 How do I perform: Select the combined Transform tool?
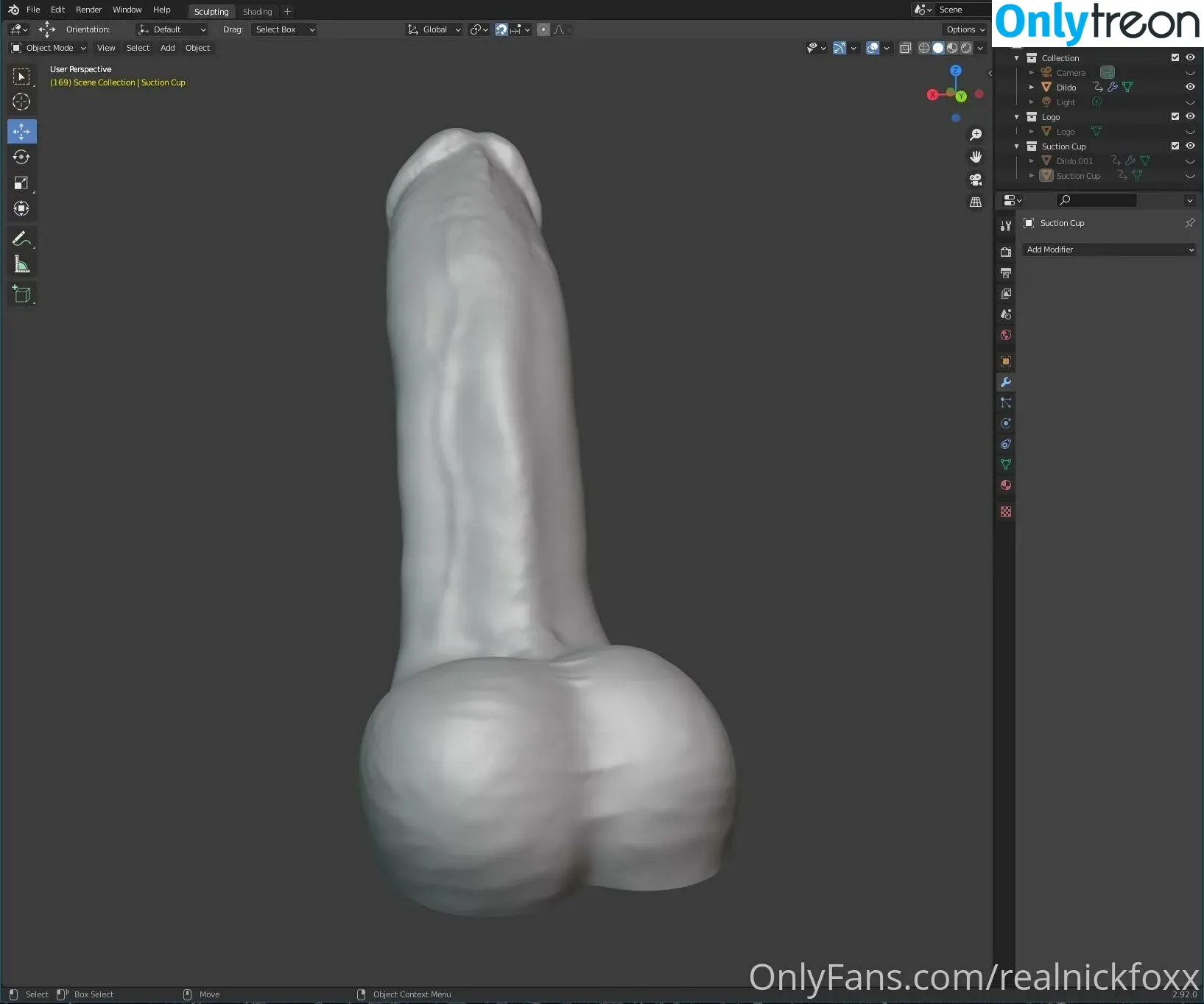(x=21, y=209)
